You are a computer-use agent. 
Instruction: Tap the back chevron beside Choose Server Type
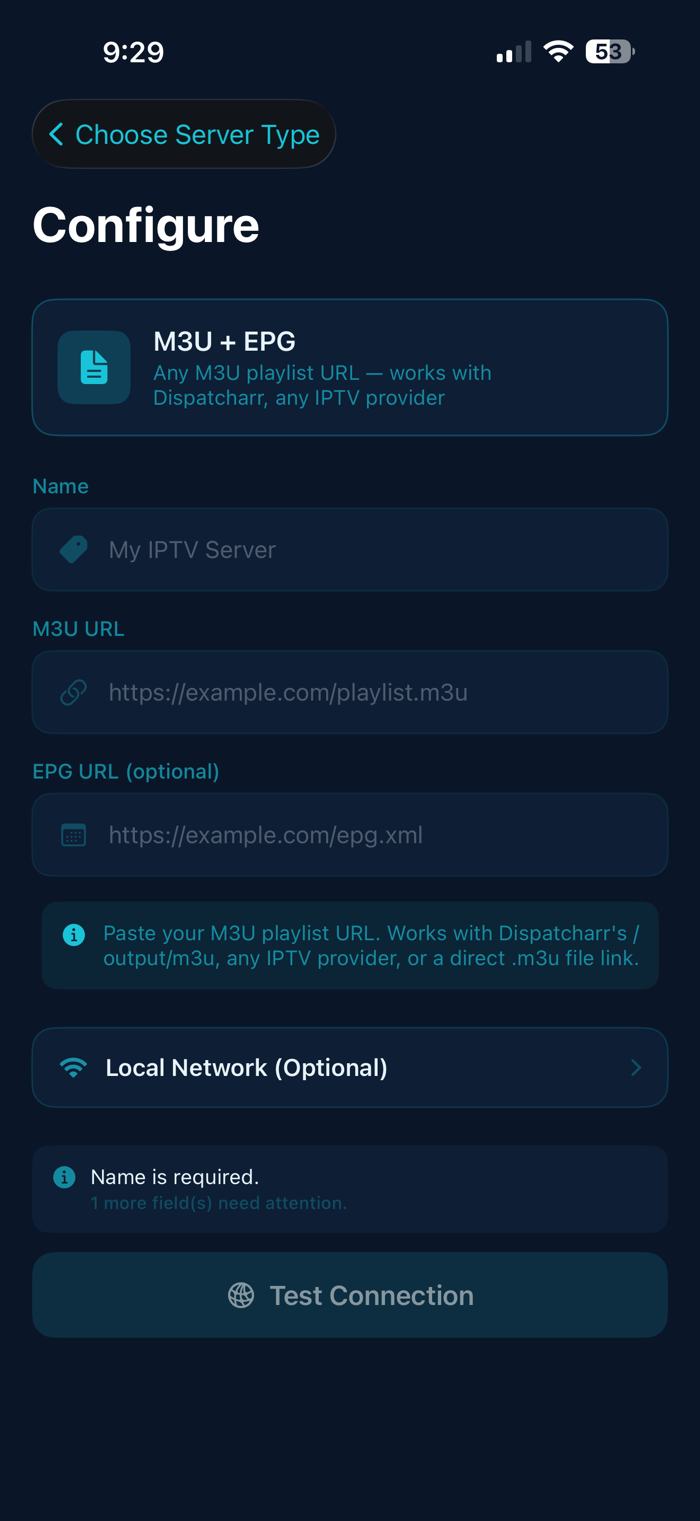(56, 134)
